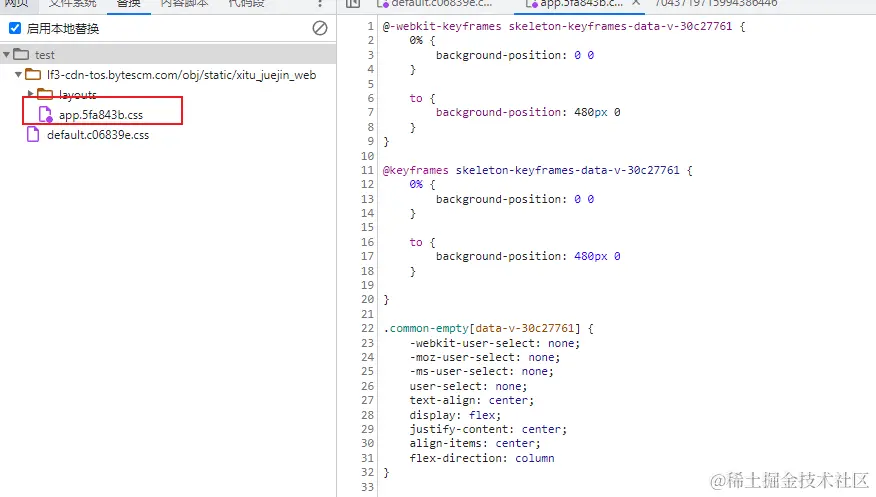Image resolution: width=876 pixels, height=497 pixels.
Task: Click the -moz-user-select: none declaration
Action: coord(484,357)
